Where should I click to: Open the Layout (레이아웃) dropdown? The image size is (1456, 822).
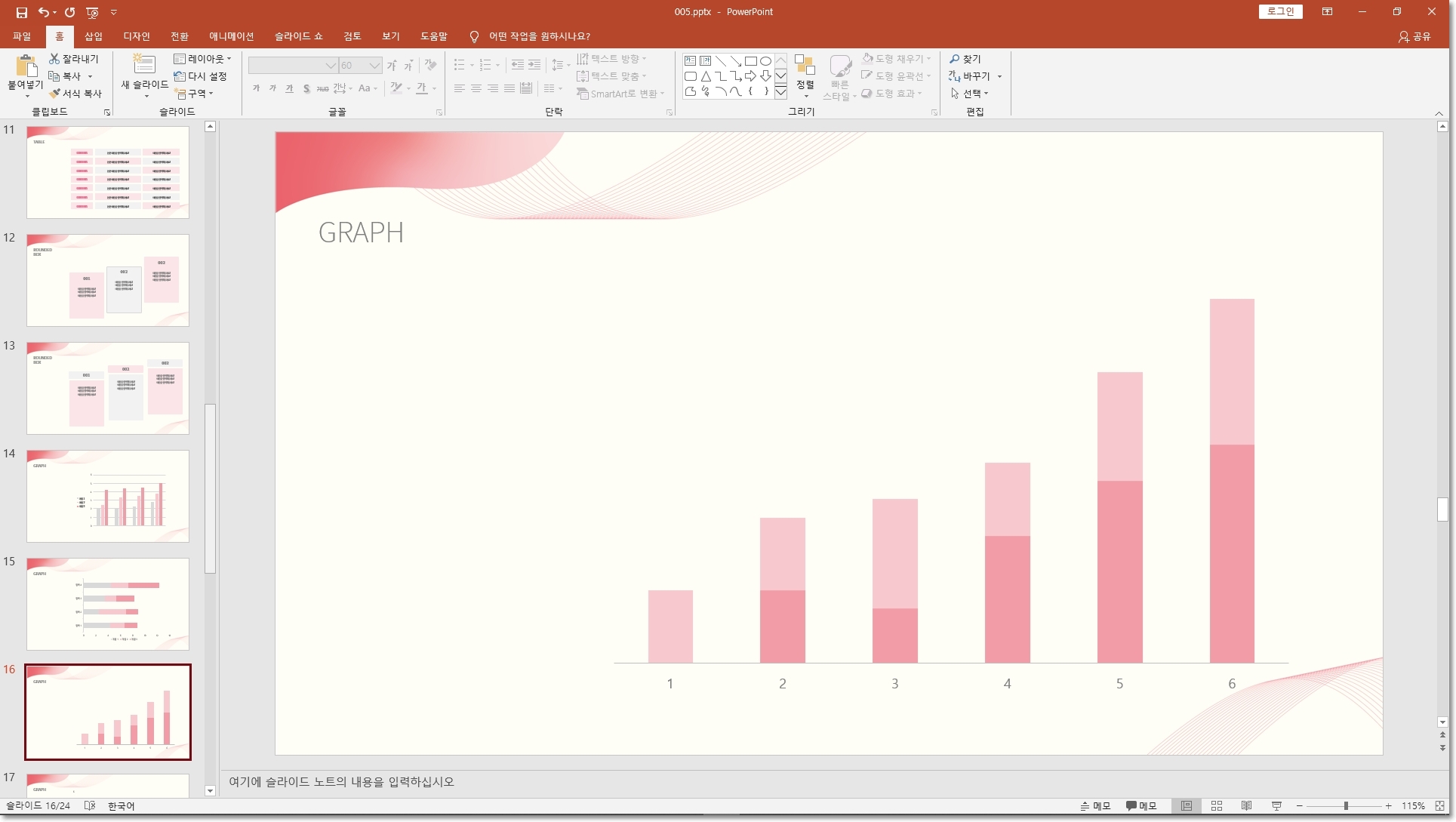(202, 59)
